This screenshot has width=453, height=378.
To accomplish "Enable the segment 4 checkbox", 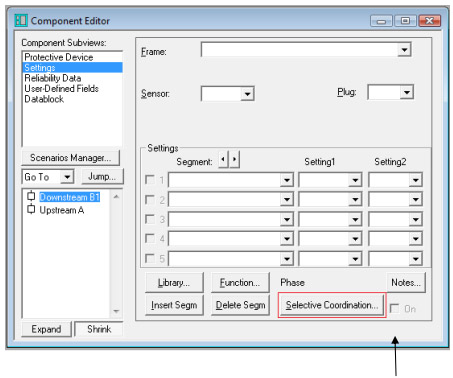I will (x=150, y=239).
